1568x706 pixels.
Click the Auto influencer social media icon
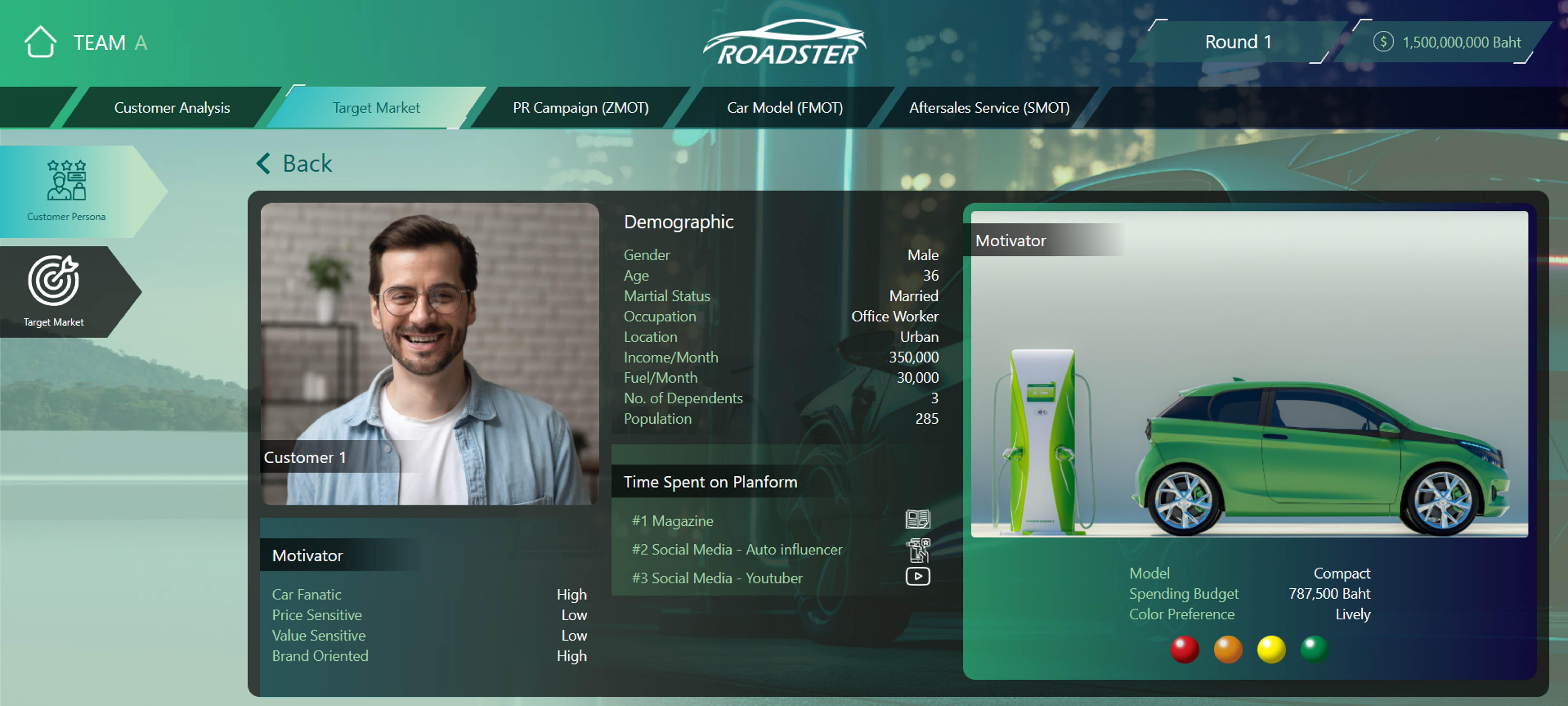[x=917, y=550]
